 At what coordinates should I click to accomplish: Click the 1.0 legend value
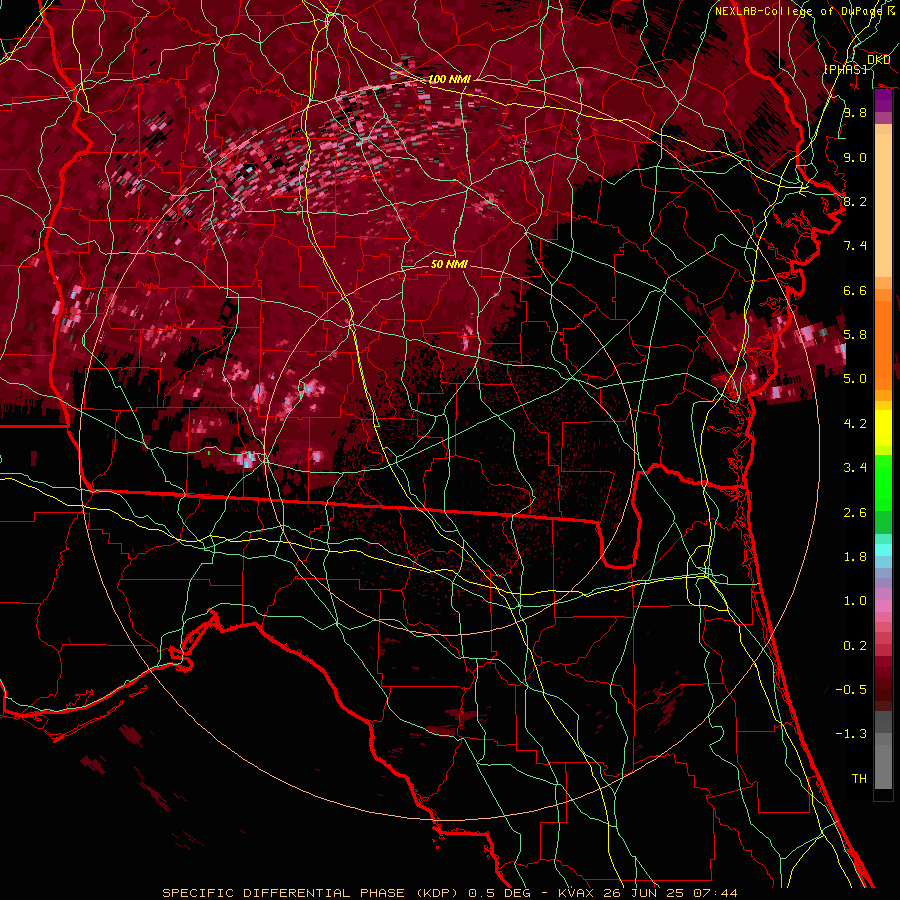(x=855, y=601)
